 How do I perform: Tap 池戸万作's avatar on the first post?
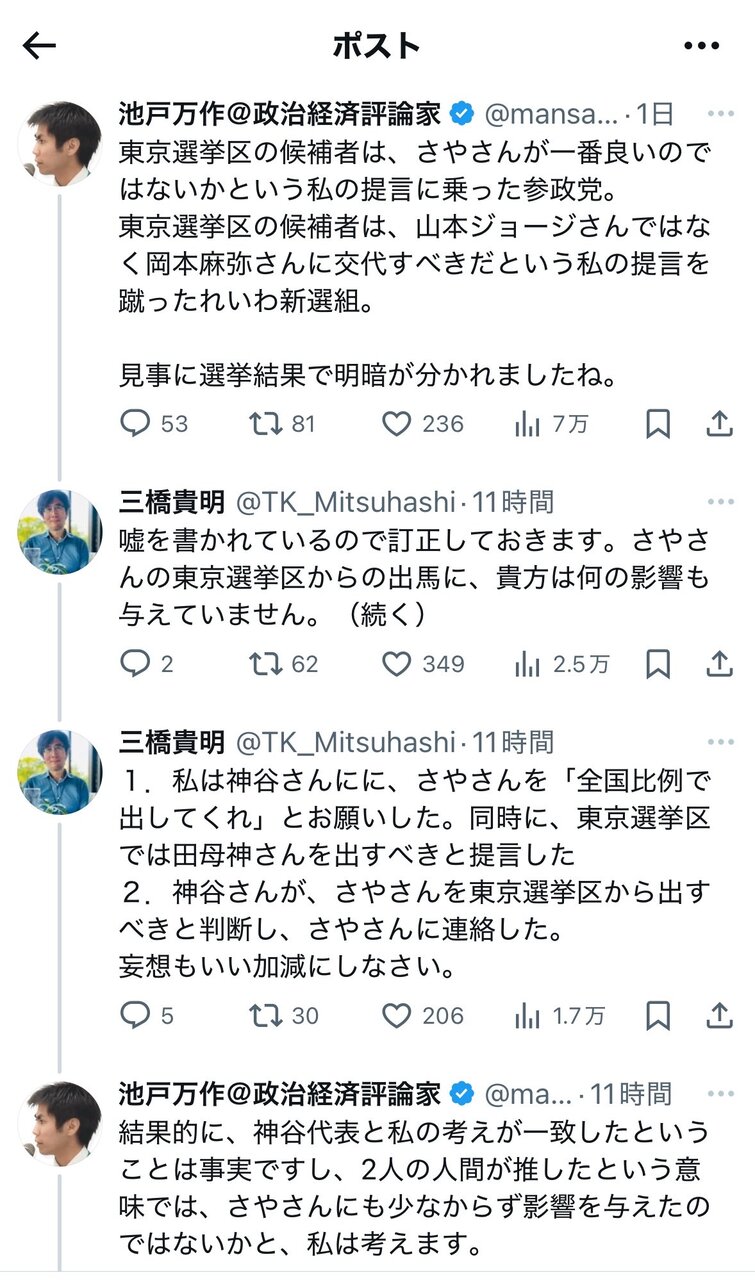click(x=60, y=142)
